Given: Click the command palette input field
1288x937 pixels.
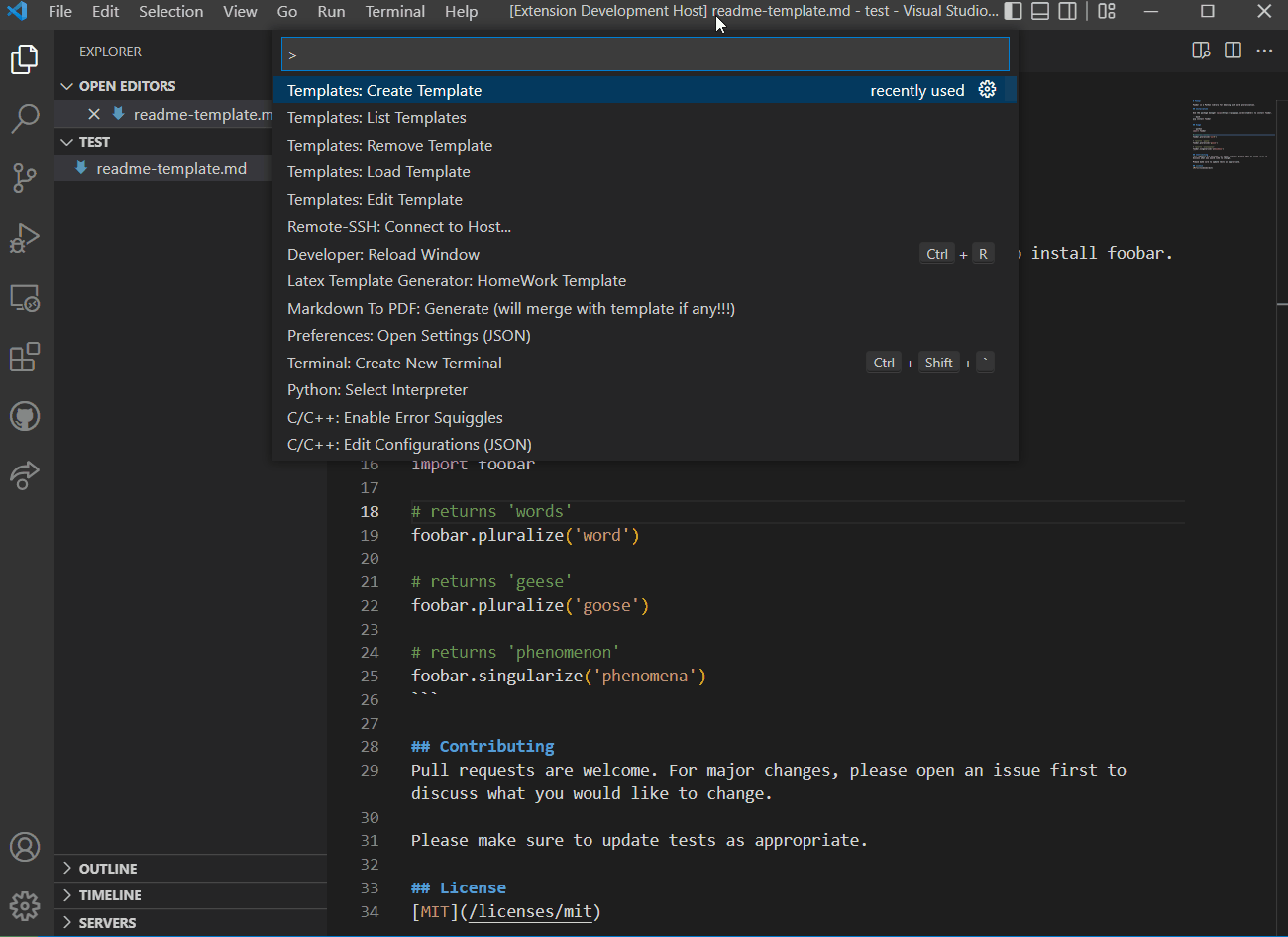Looking at the screenshot, I should pyautogui.click(x=644, y=54).
